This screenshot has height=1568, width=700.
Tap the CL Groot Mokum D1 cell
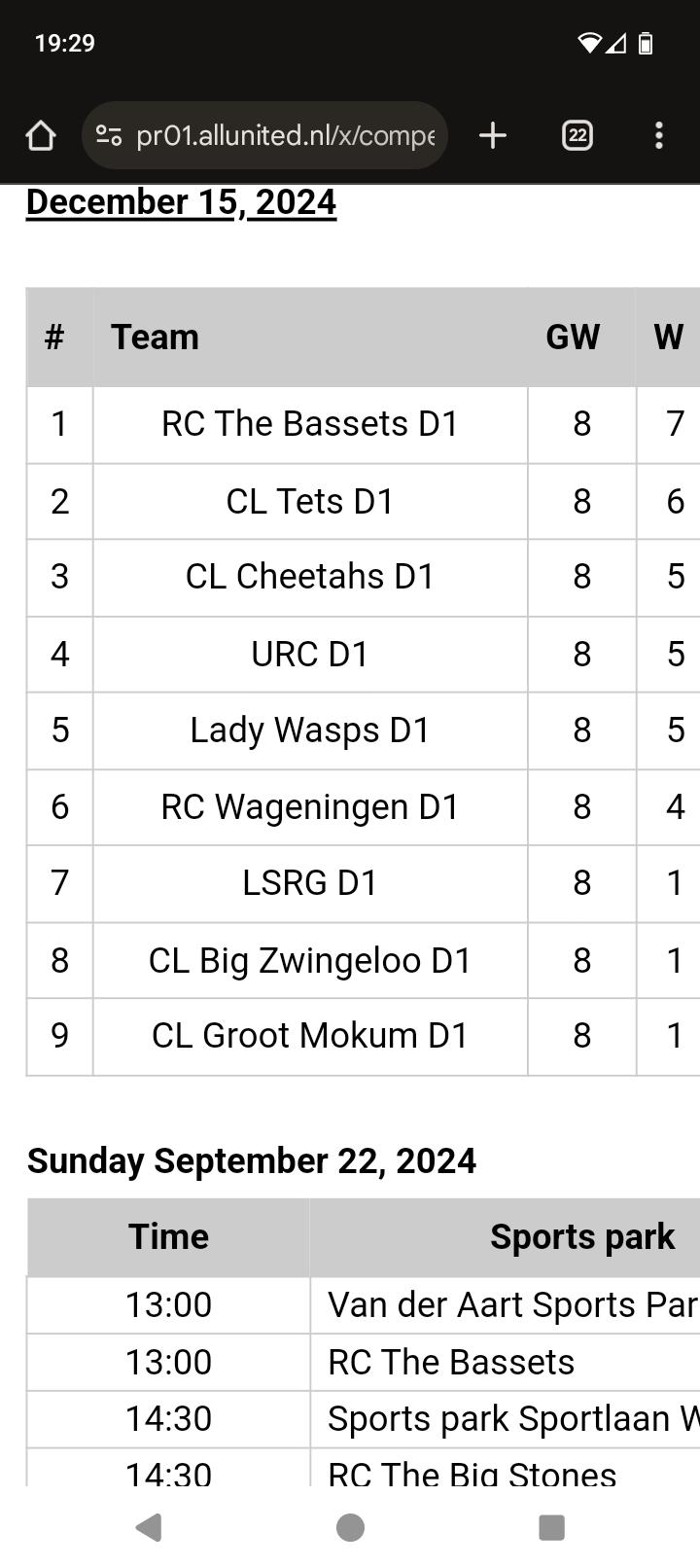click(x=310, y=1035)
